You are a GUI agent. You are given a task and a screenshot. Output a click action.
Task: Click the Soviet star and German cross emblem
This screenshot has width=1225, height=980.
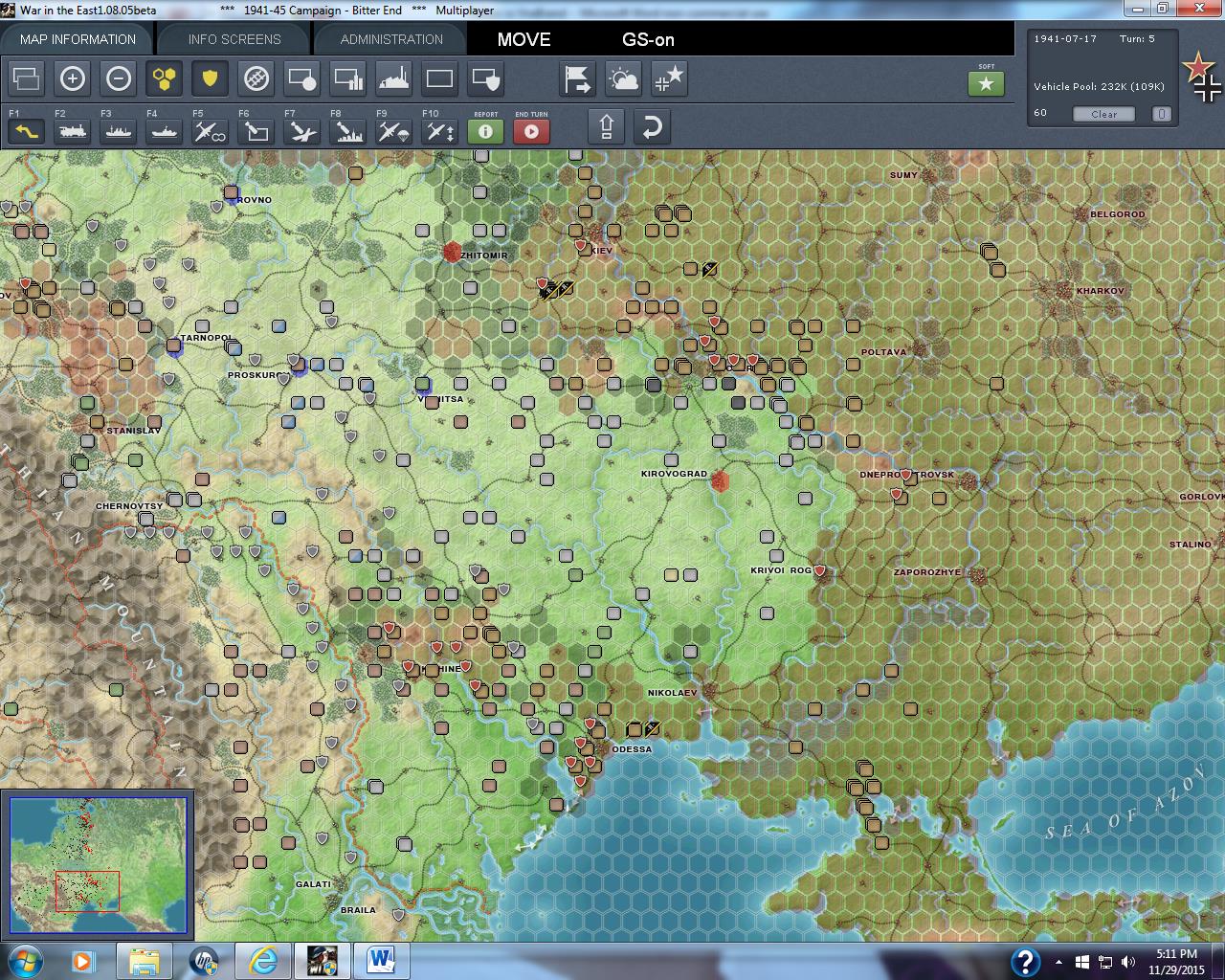click(x=1202, y=78)
